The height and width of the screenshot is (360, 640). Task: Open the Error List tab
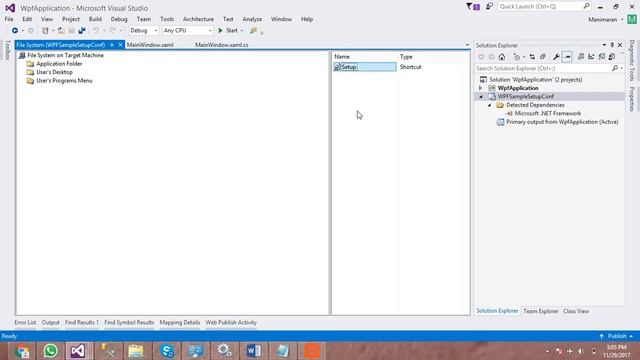pyautogui.click(x=25, y=322)
